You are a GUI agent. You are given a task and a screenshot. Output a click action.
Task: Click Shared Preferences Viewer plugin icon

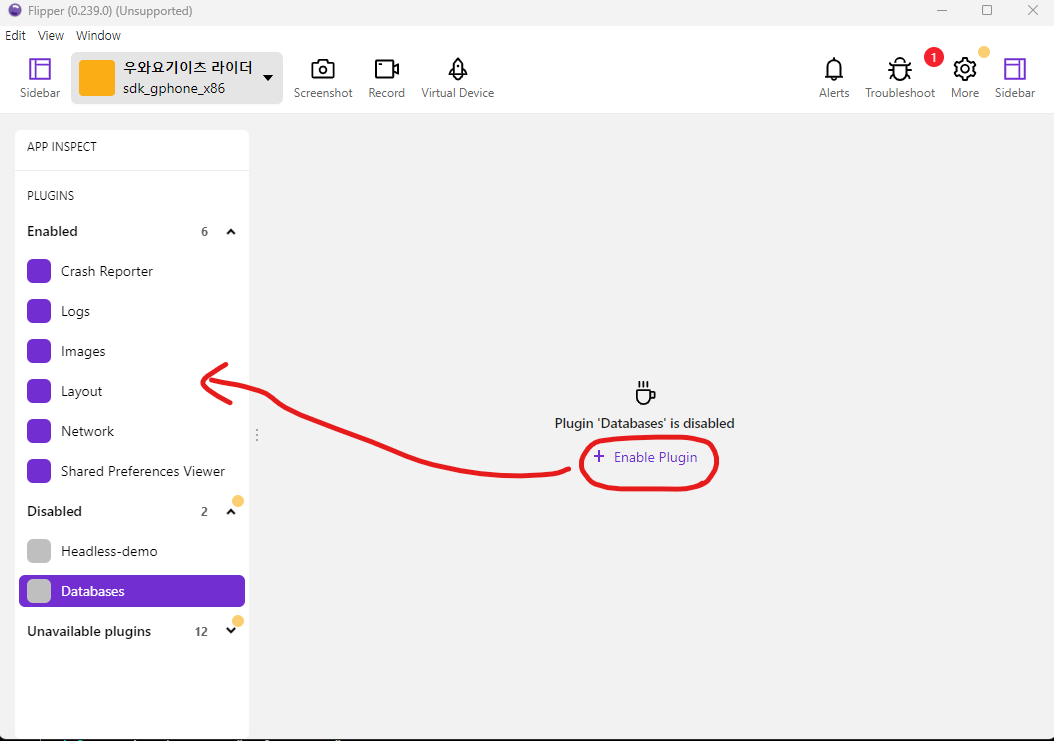pos(39,471)
